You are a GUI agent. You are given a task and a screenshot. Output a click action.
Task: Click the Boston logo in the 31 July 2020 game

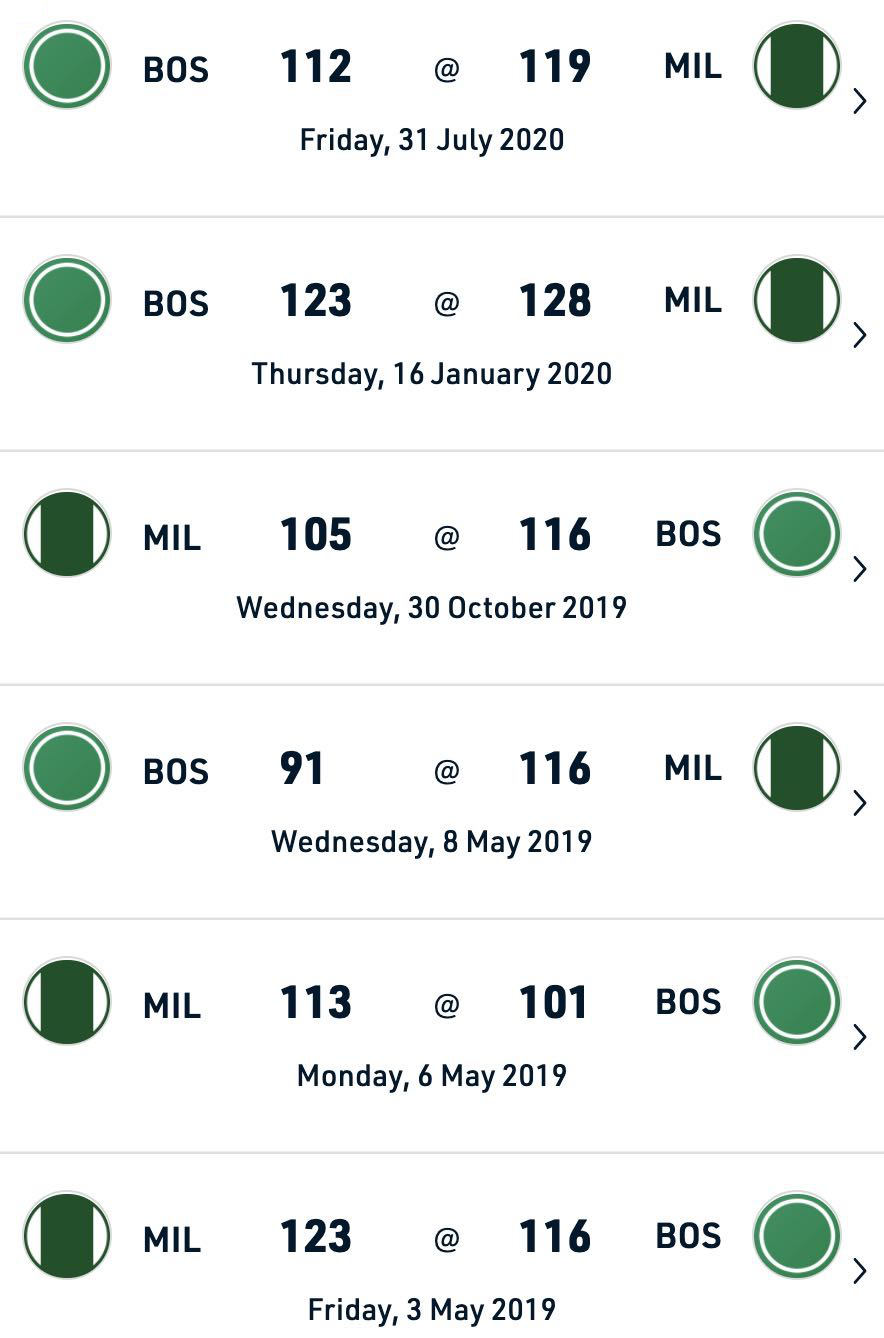point(67,65)
